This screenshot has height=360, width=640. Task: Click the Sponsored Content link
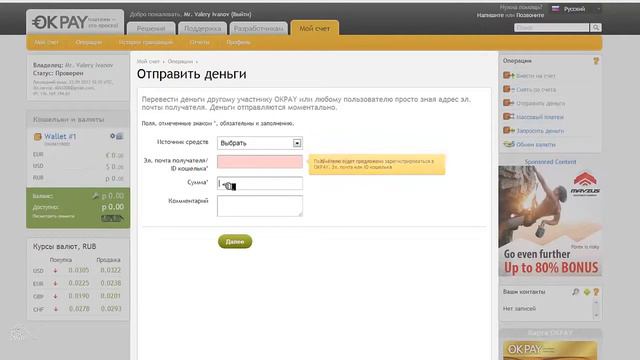(x=550, y=162)
